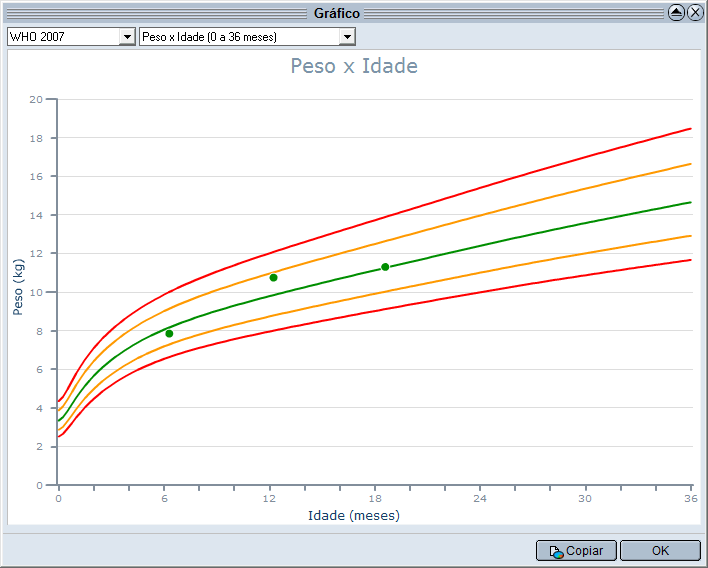The width and height of the screenshot is (708, 568).
Task: Click the x-axis tick label 18
Action: [x=375, y=498]
